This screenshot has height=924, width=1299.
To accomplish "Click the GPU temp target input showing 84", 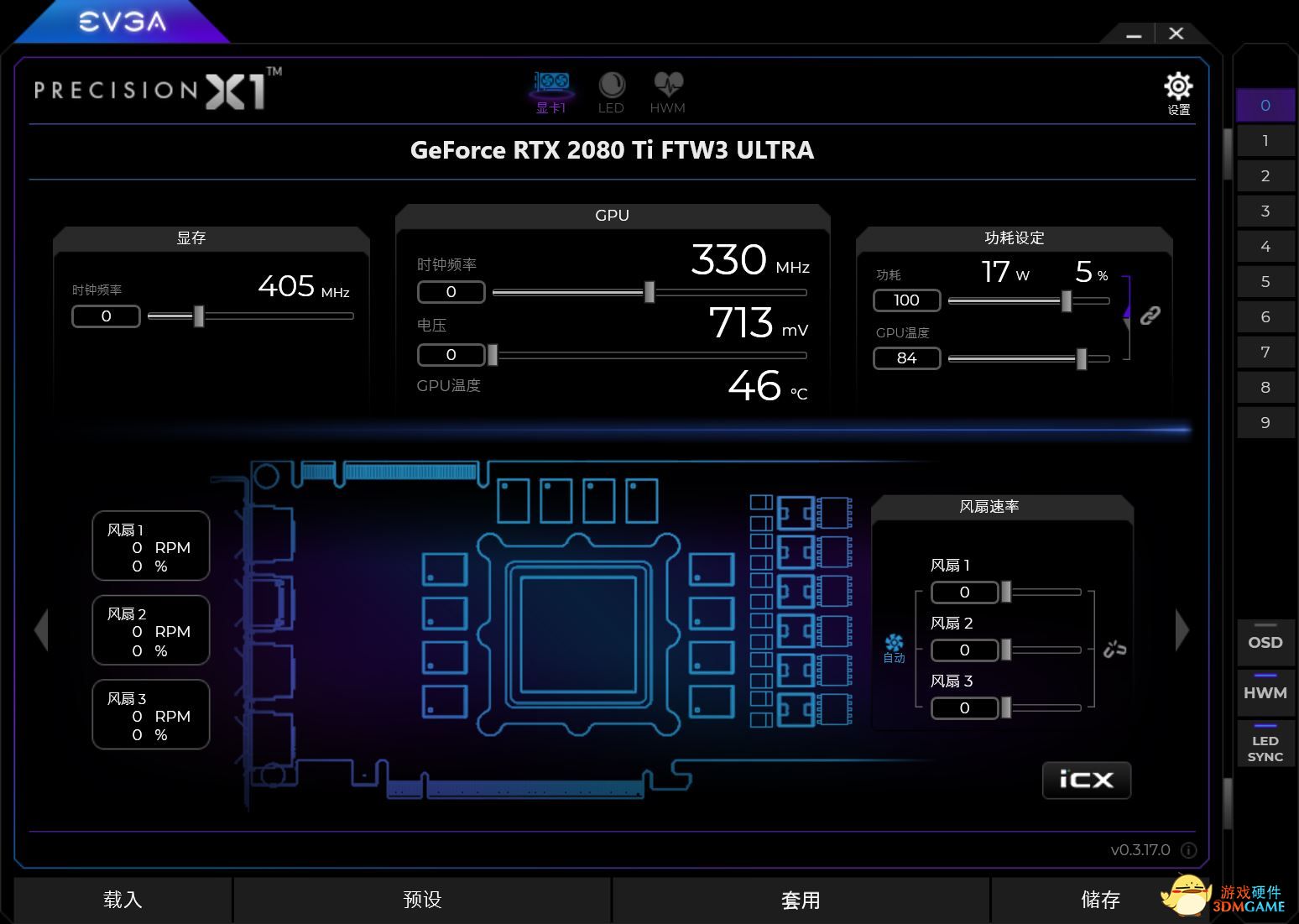I will (x=907, y=358).
